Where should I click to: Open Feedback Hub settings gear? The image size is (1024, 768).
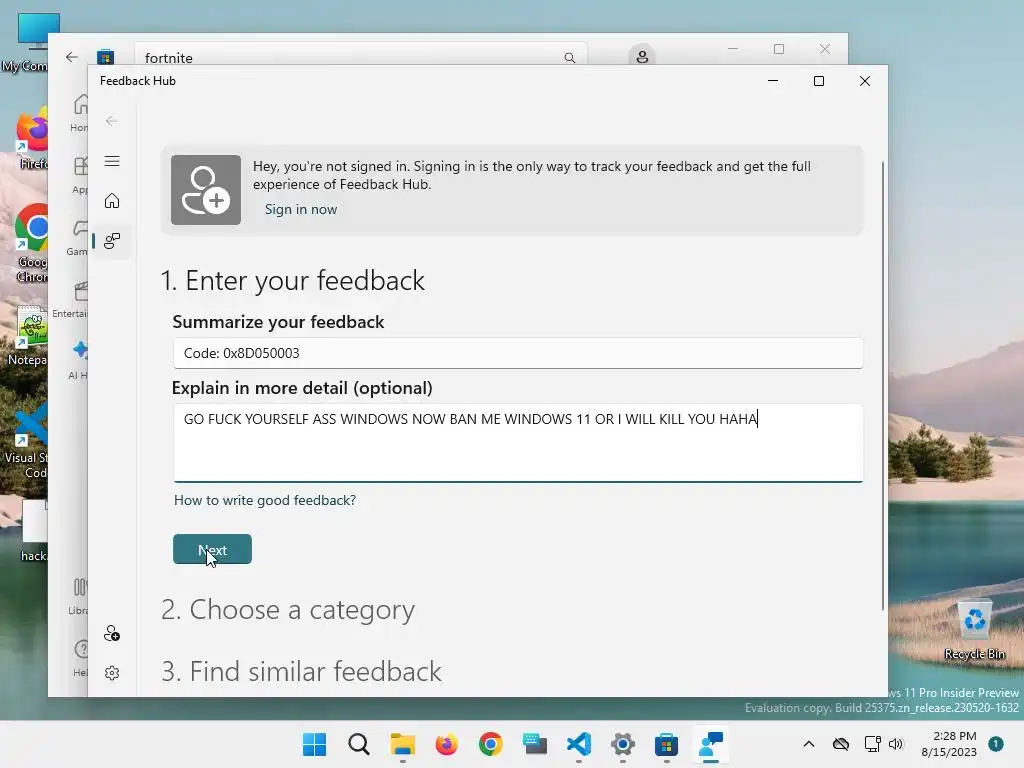pyautogui.click(x=112, y=673)
